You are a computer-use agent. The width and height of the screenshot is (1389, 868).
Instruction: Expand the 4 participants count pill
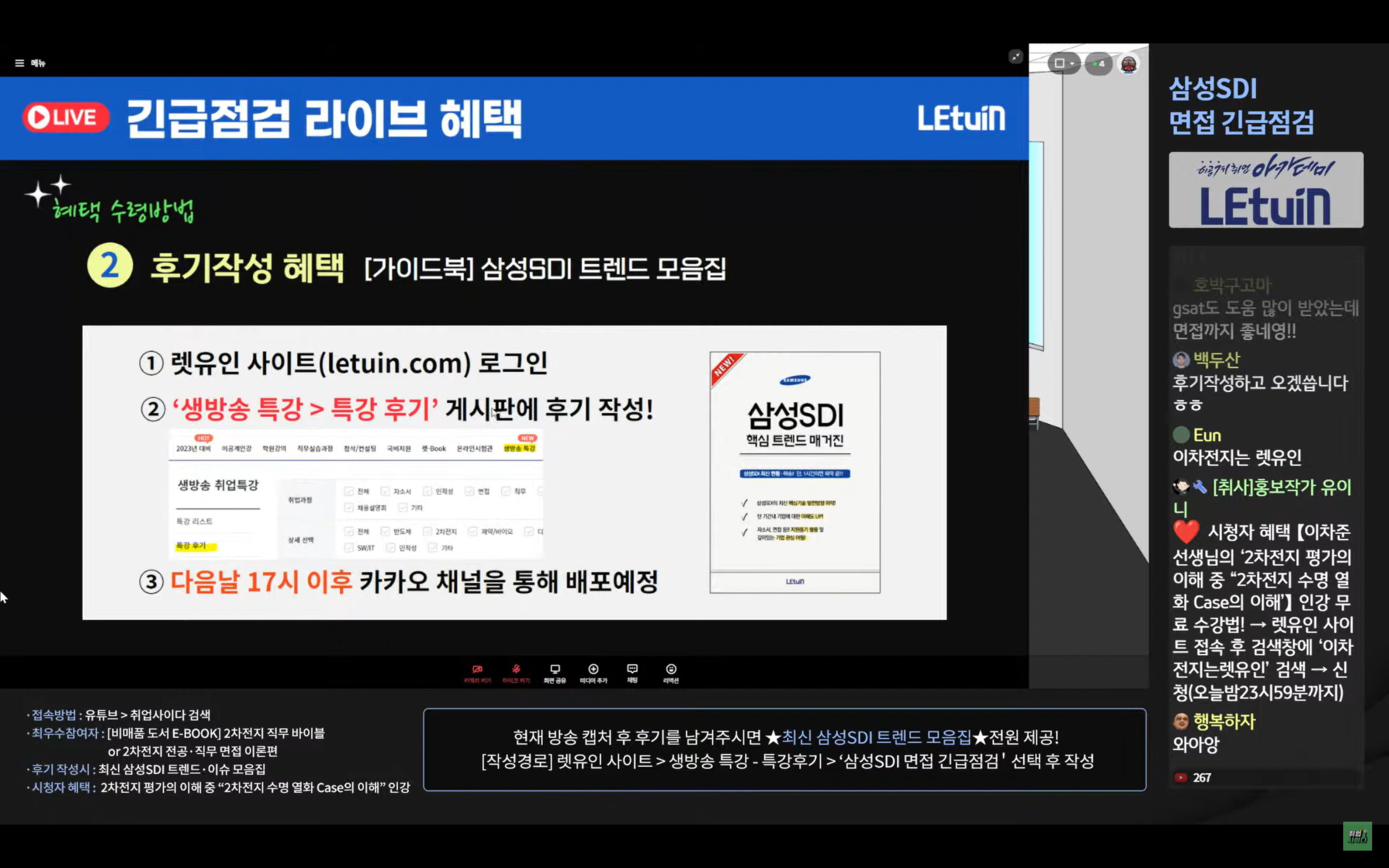click(x=1099, y=64)
